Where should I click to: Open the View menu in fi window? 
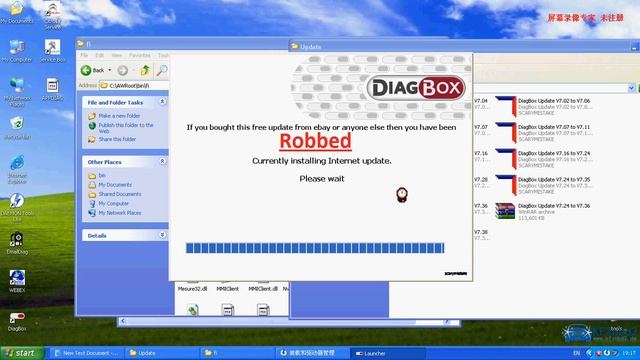(x=117, y=55)
